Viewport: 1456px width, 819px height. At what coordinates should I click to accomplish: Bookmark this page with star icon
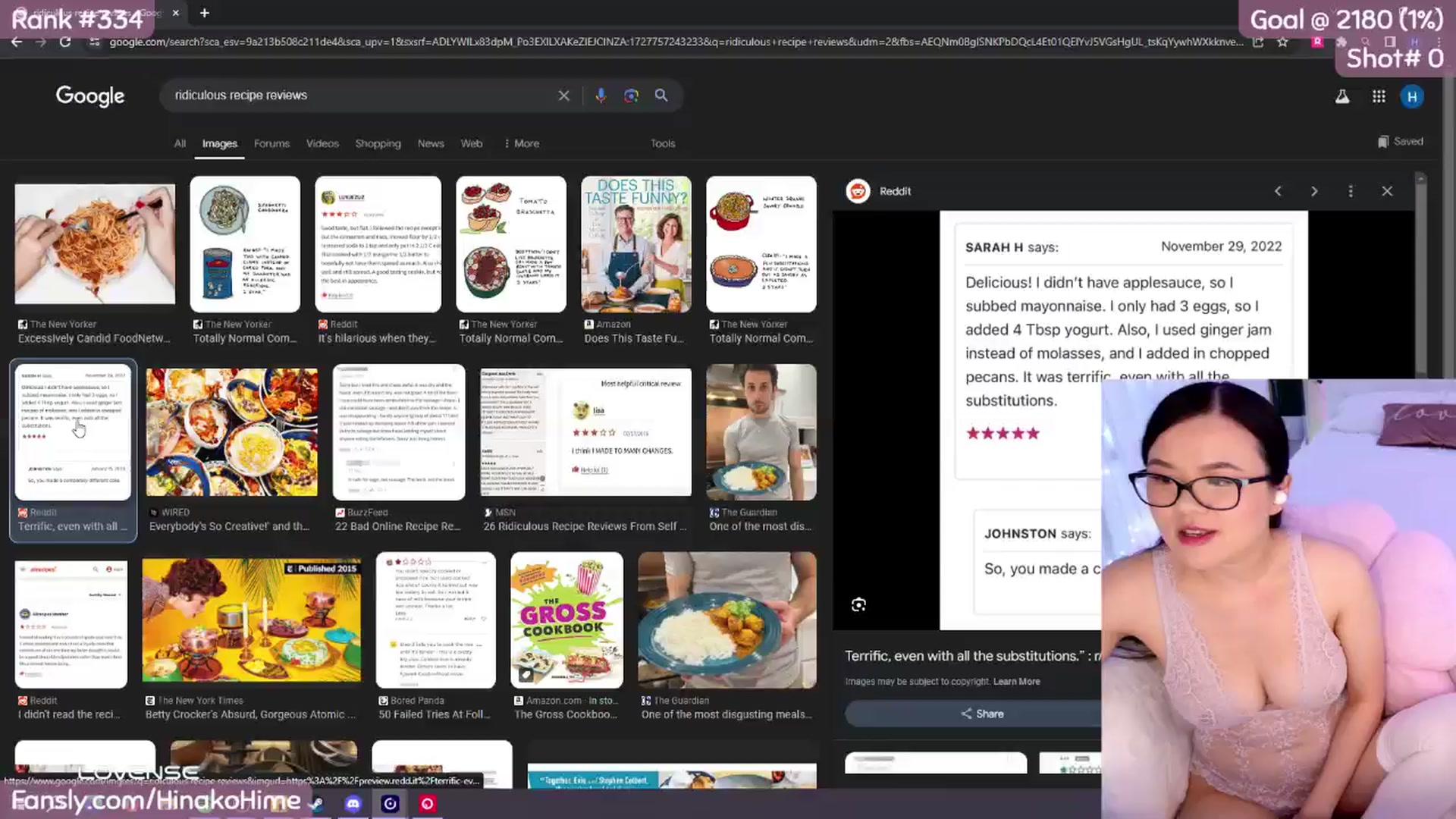1282,42
